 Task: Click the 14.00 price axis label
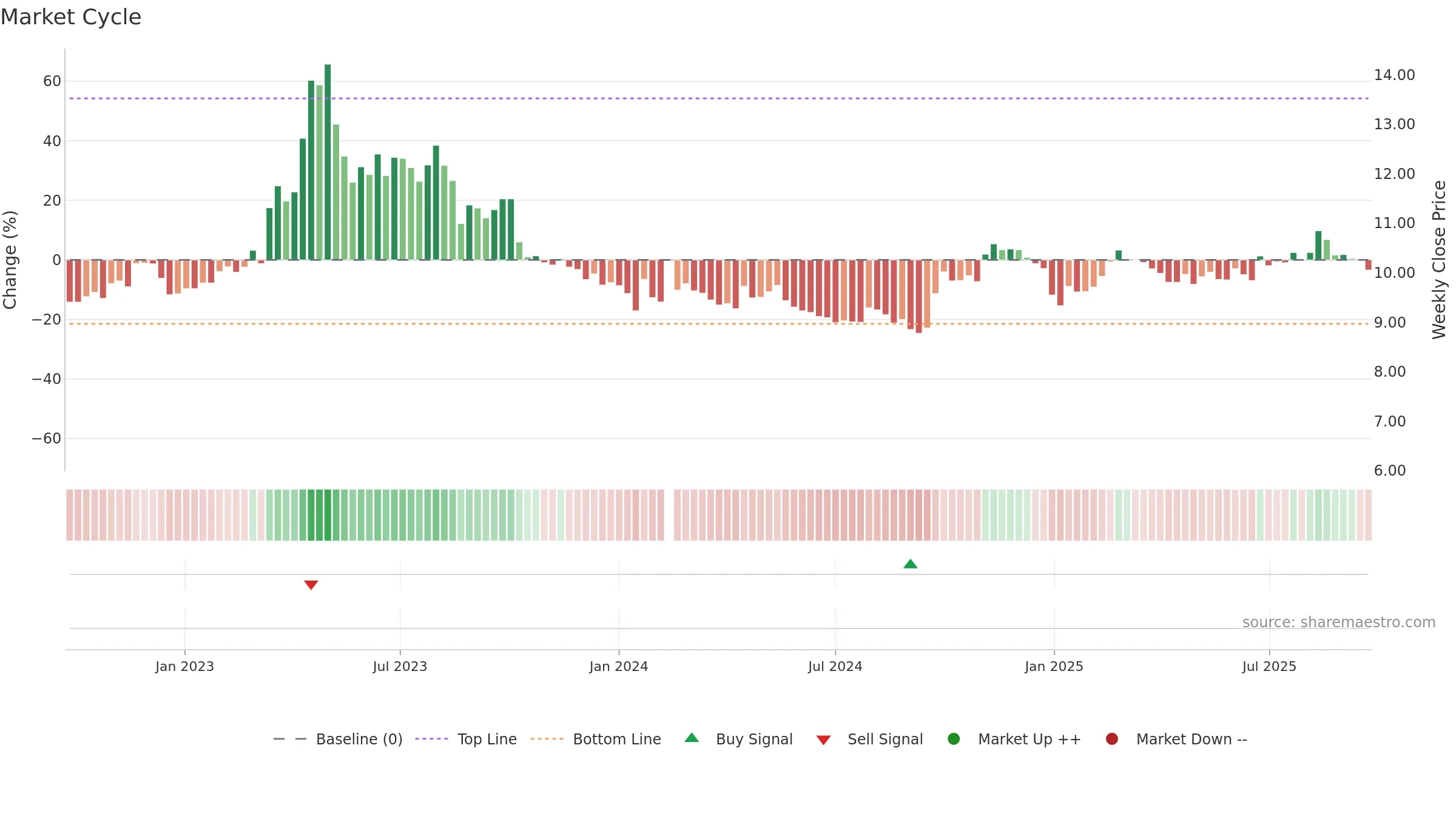coord(1394,75)
